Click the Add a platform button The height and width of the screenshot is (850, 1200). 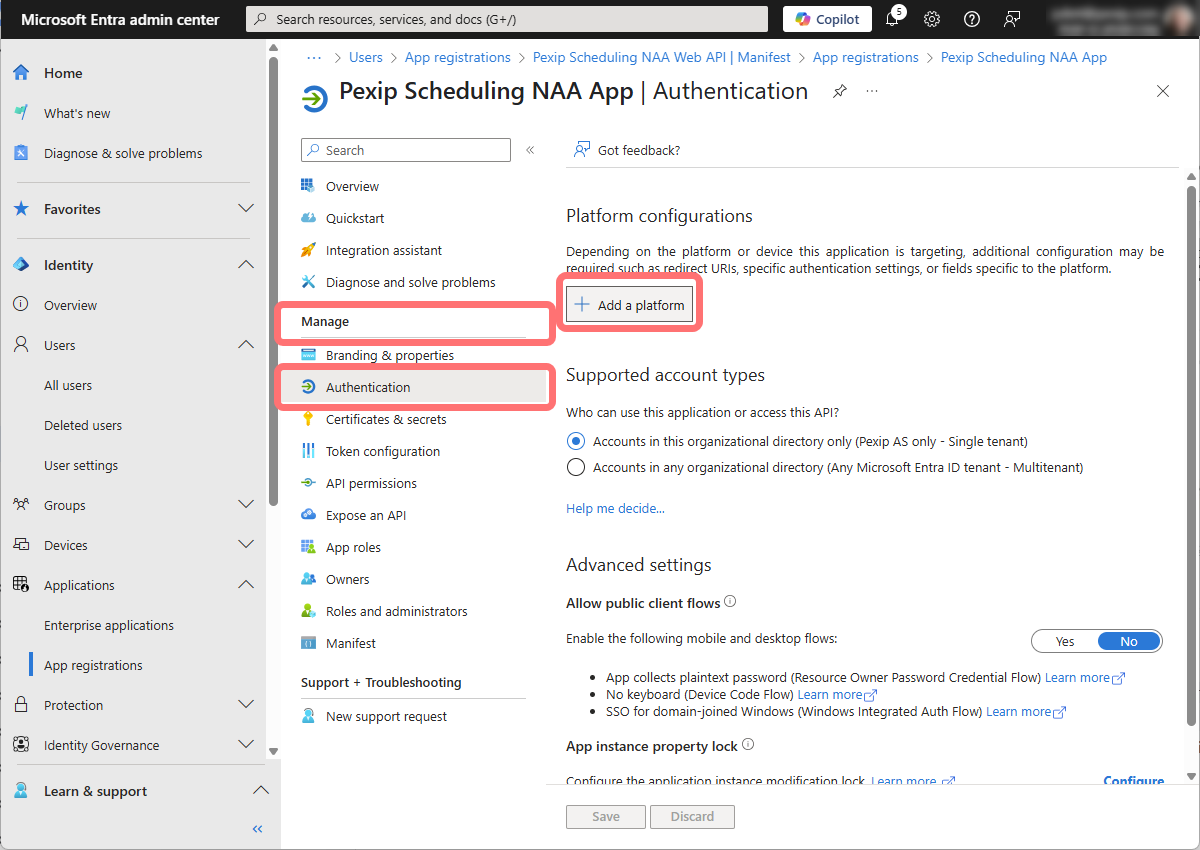630,305
